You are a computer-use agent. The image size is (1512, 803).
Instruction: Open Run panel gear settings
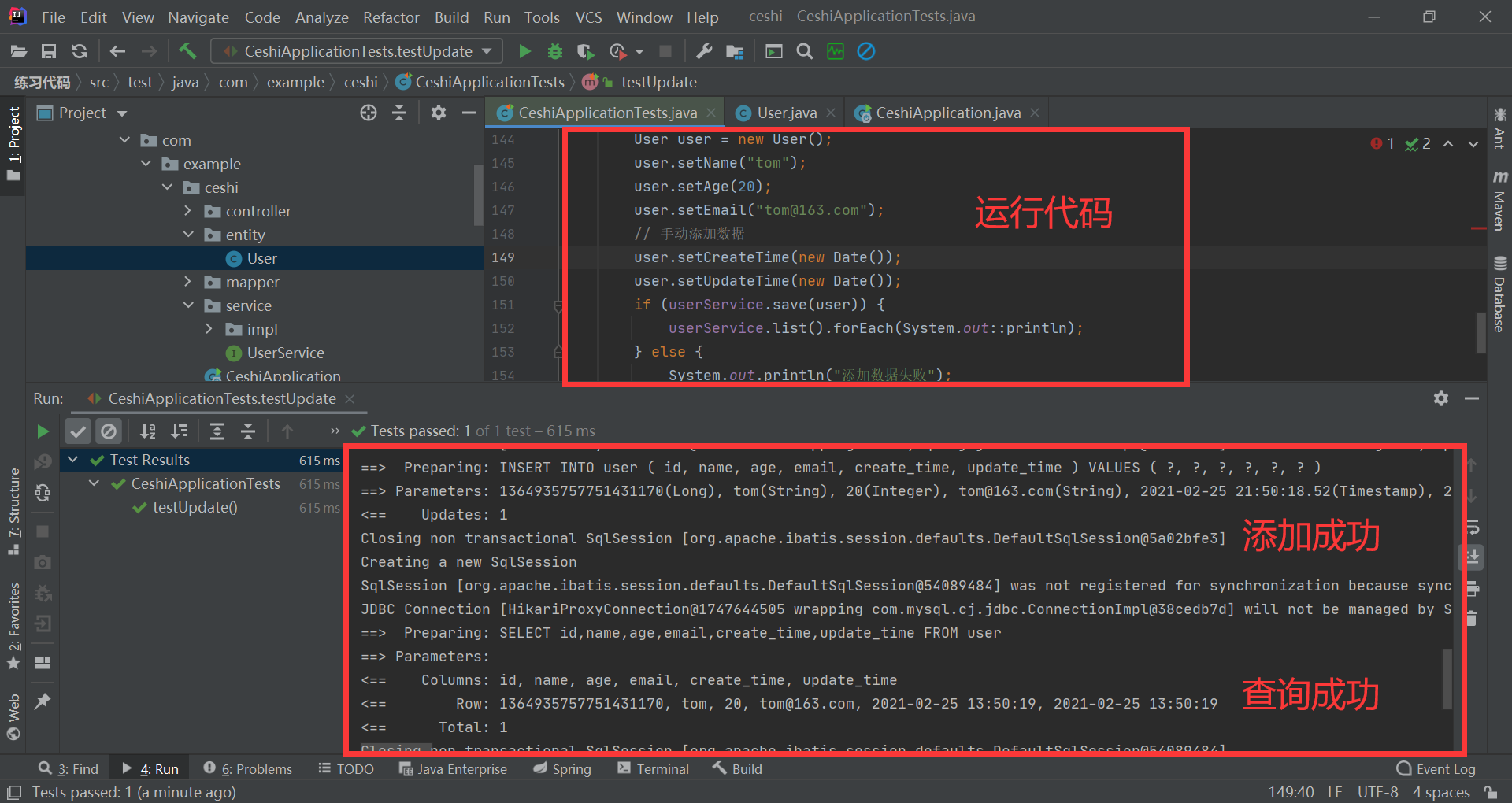(x=1441, y=398)
